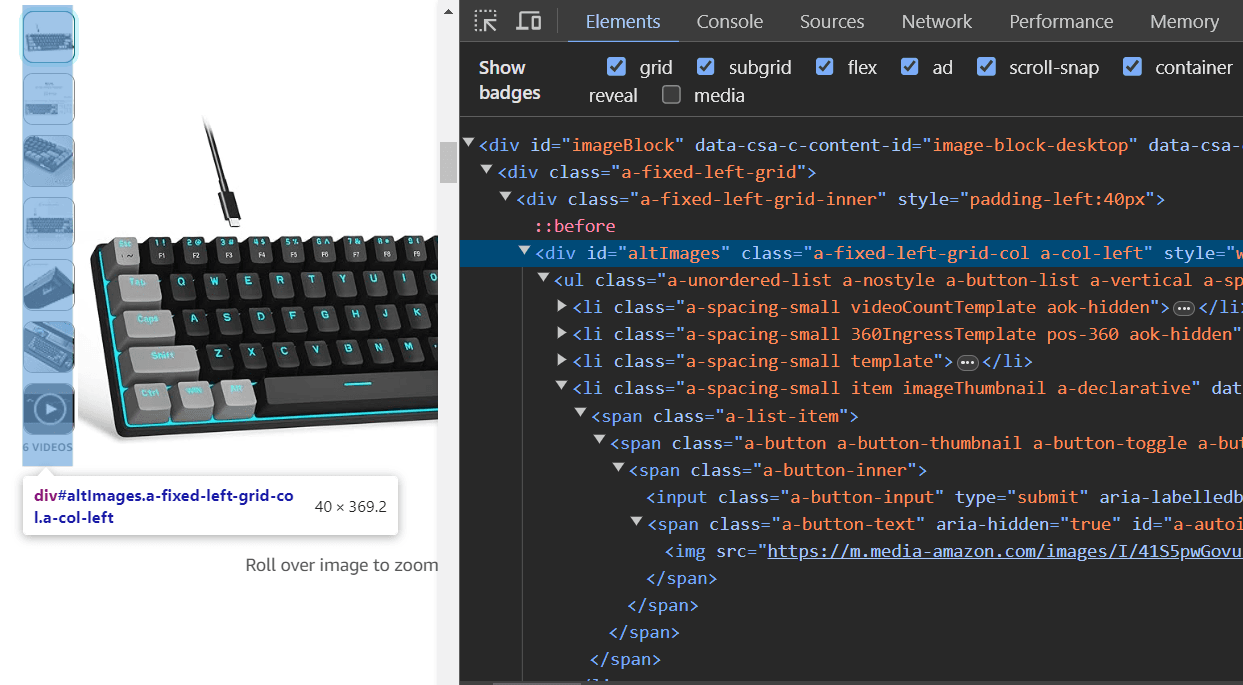Collapse the imageThumbnail li node

point(562,386)
